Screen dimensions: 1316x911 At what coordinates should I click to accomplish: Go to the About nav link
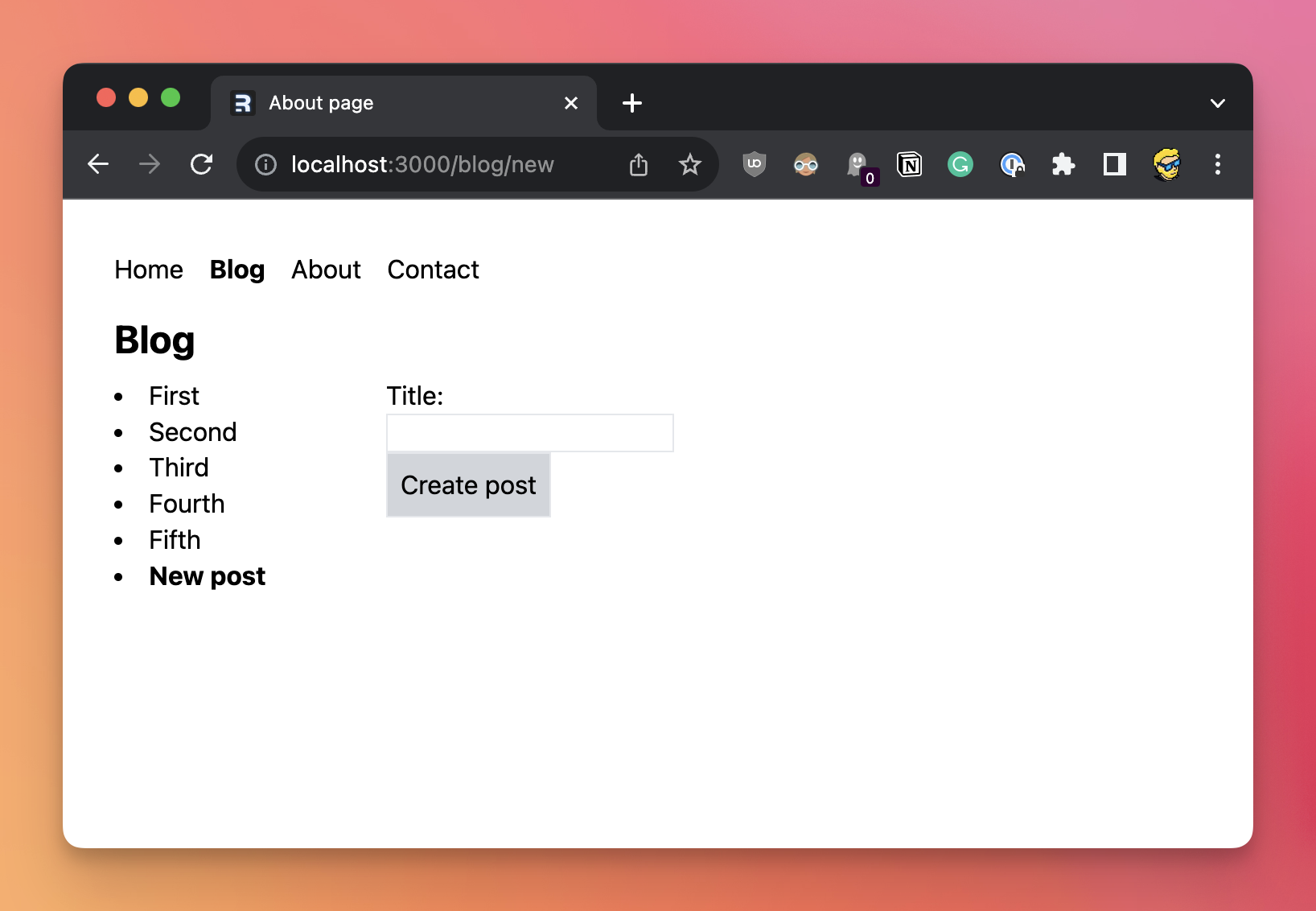pyautogui.click(x=326, y=270)
